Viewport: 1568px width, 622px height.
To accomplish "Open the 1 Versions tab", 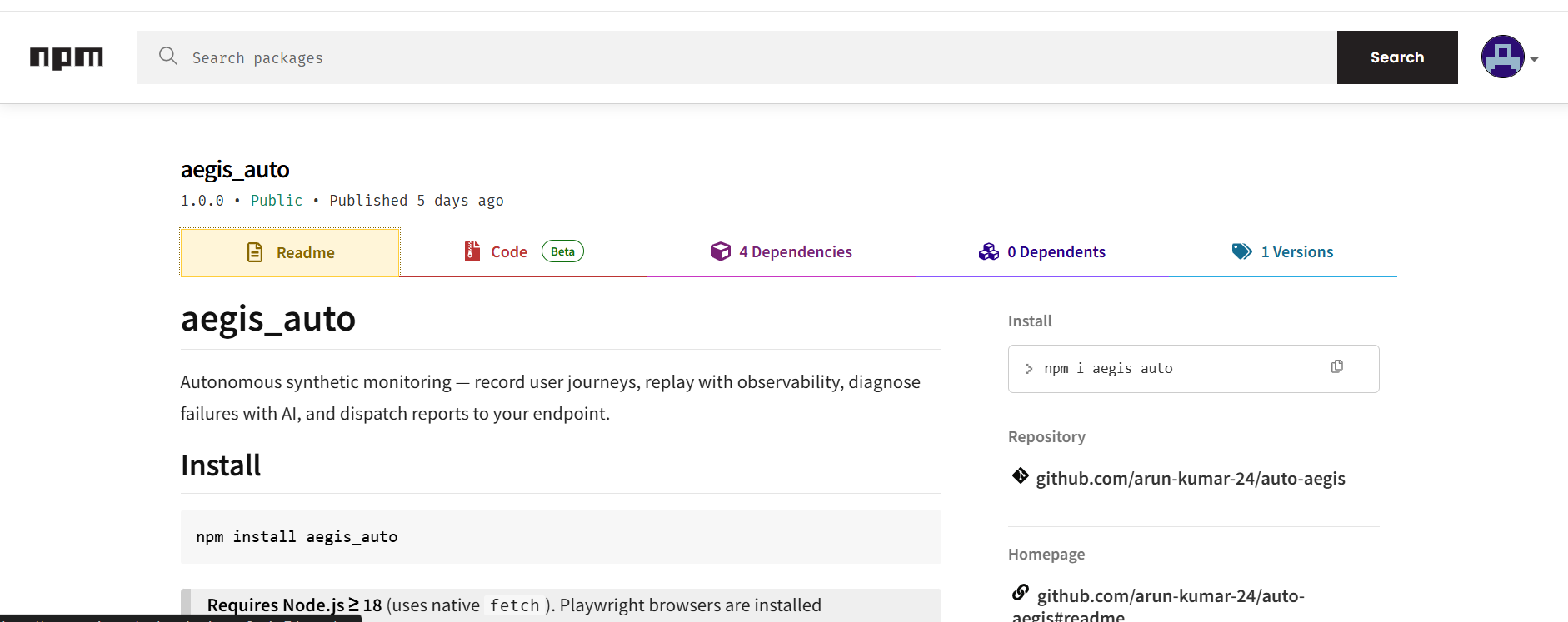I will coord(1282,251).
